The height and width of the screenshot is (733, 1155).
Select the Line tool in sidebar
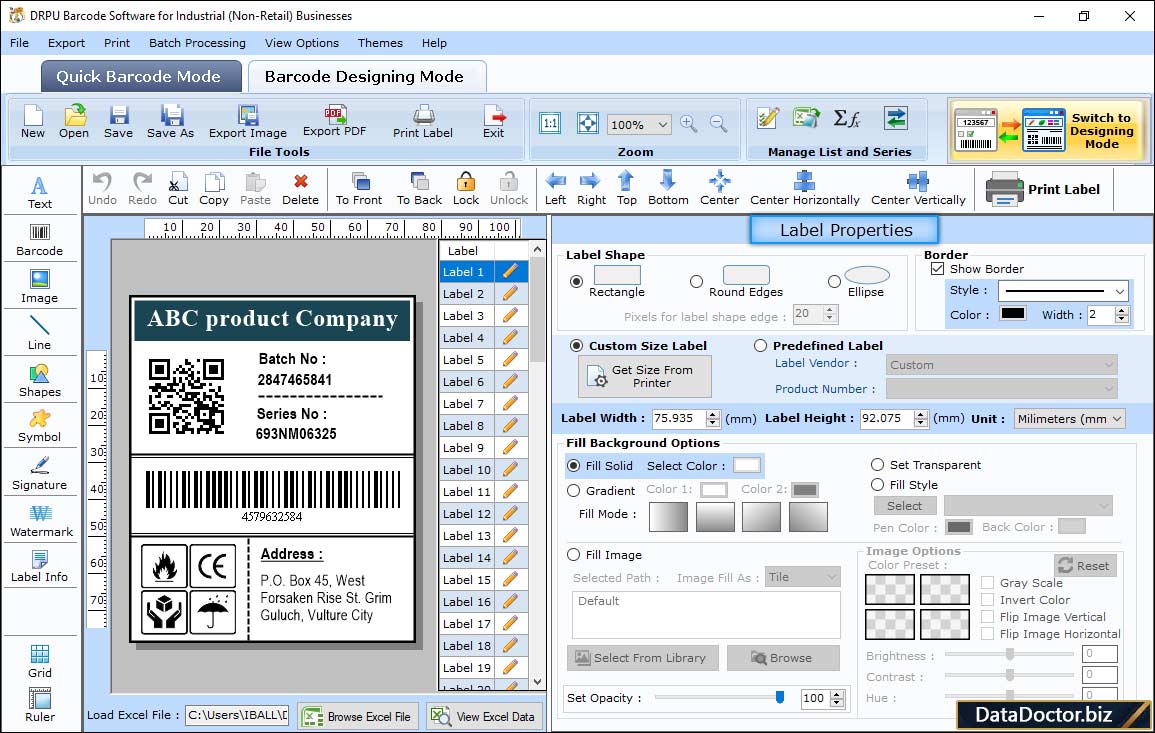pyautogui.click(x=40, y=333)
